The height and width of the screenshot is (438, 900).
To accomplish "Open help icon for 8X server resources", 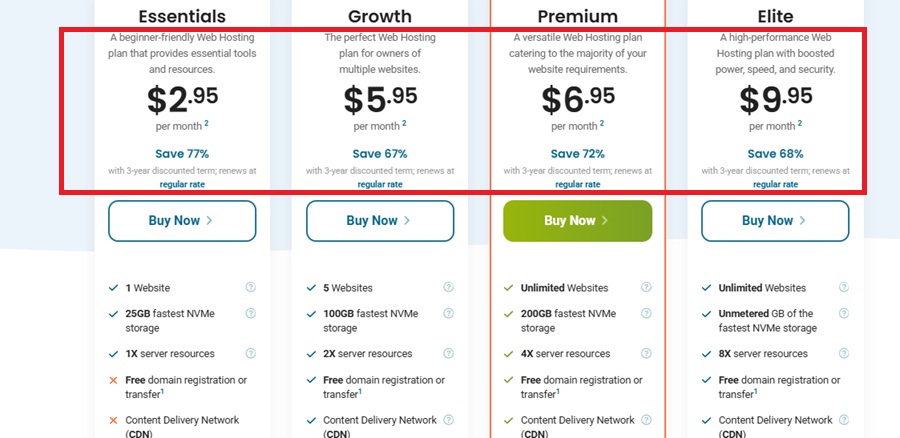I will click(844, 354).
